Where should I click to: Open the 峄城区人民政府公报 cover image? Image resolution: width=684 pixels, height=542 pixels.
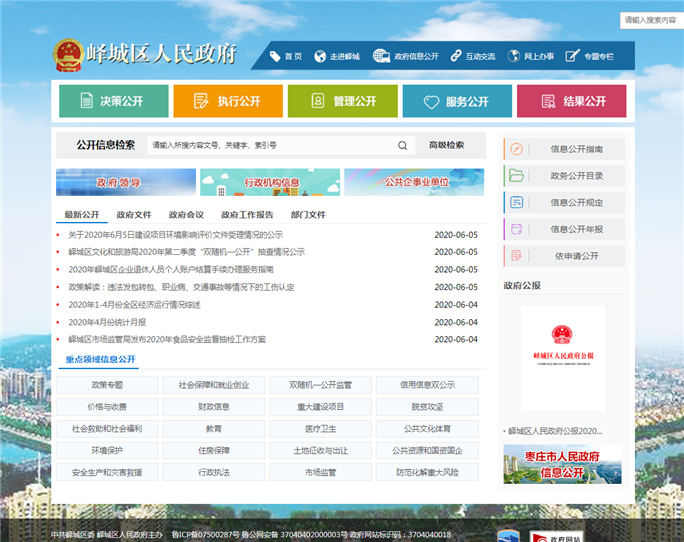pos(563,358)
